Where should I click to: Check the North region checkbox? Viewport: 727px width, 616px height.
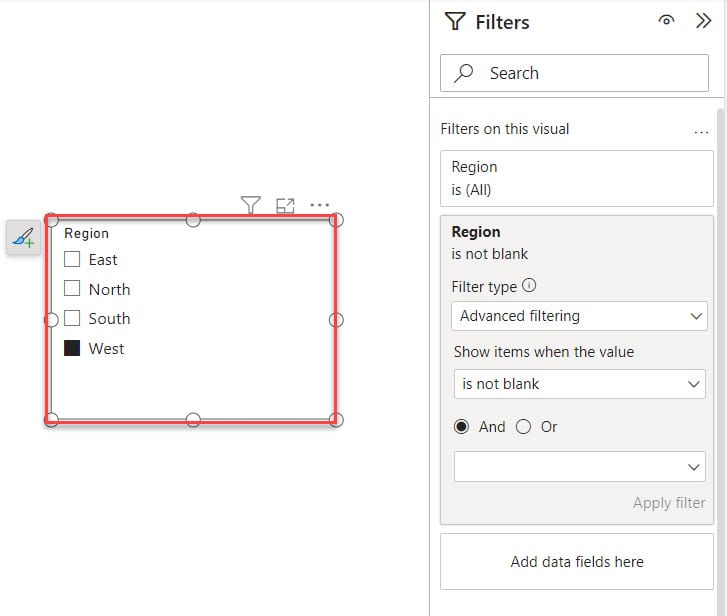click(x=72, y=288)
